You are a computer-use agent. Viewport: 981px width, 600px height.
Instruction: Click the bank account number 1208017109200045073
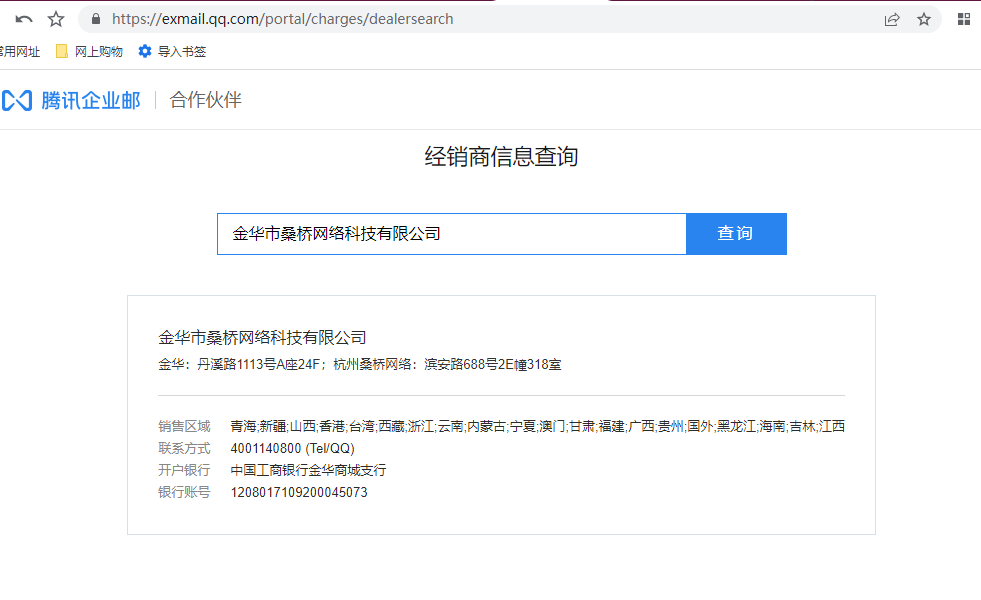[299, 492]
